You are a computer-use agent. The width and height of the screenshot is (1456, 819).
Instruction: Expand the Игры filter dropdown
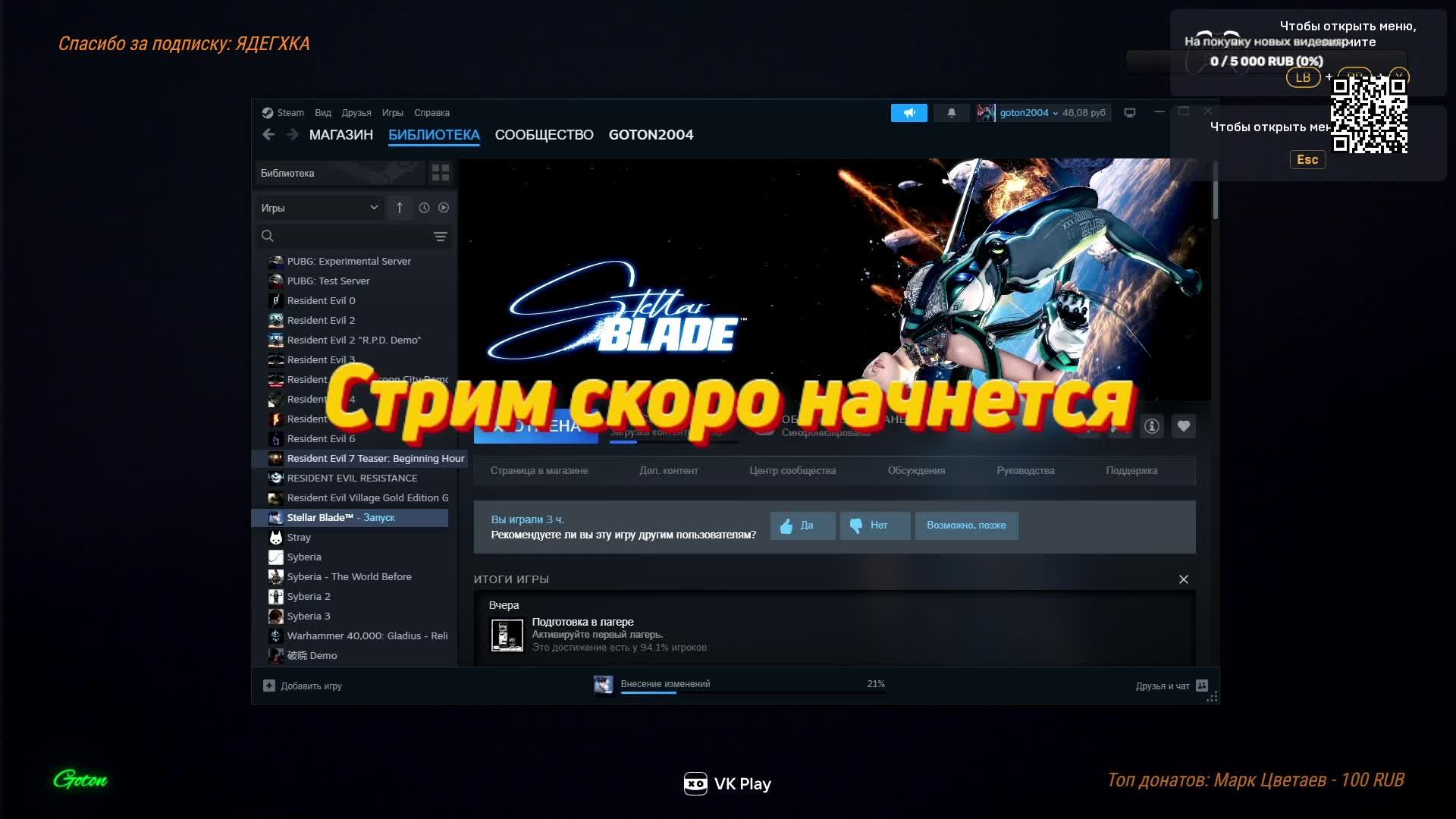318,208
